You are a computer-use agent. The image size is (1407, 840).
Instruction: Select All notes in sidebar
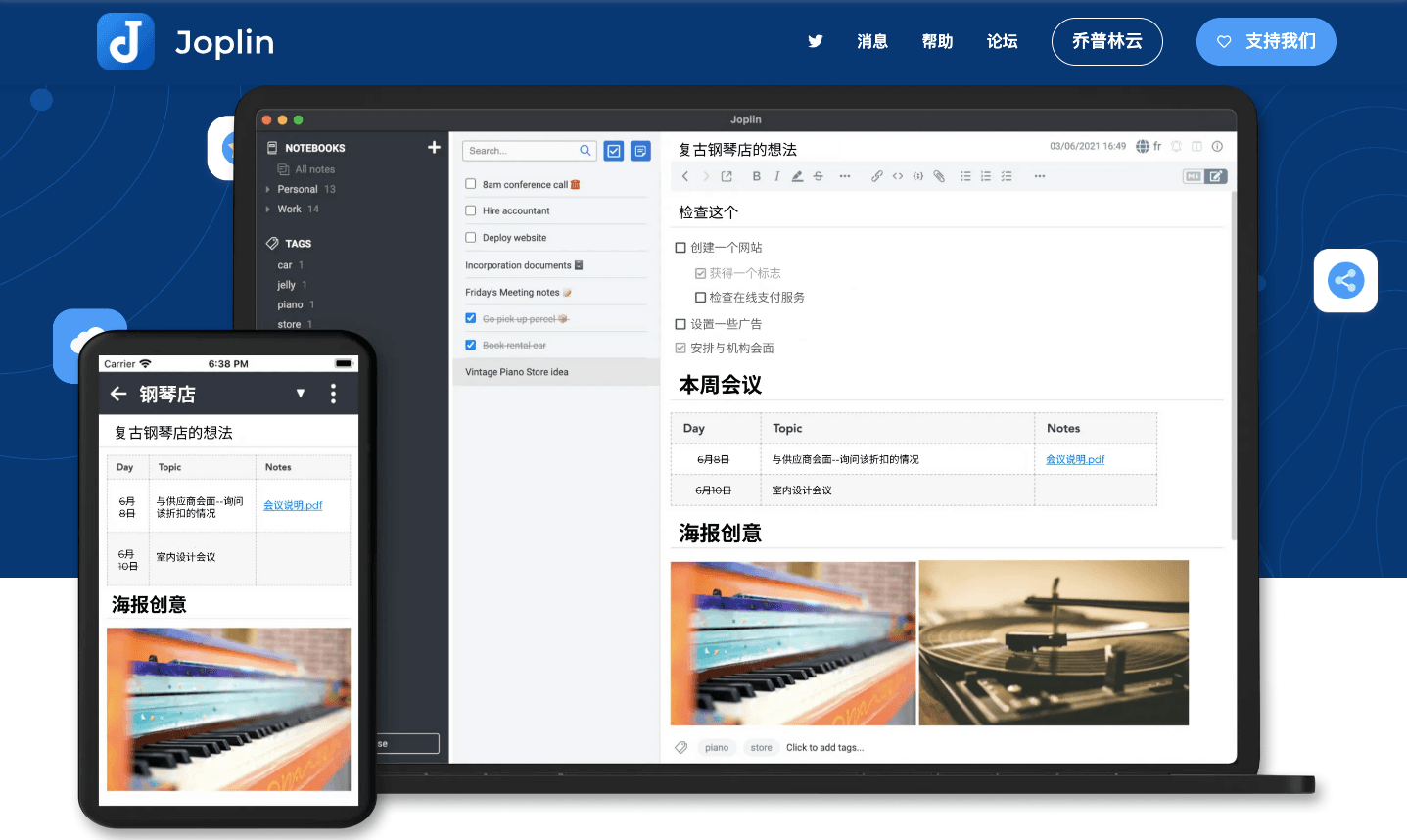coord(306,169)
